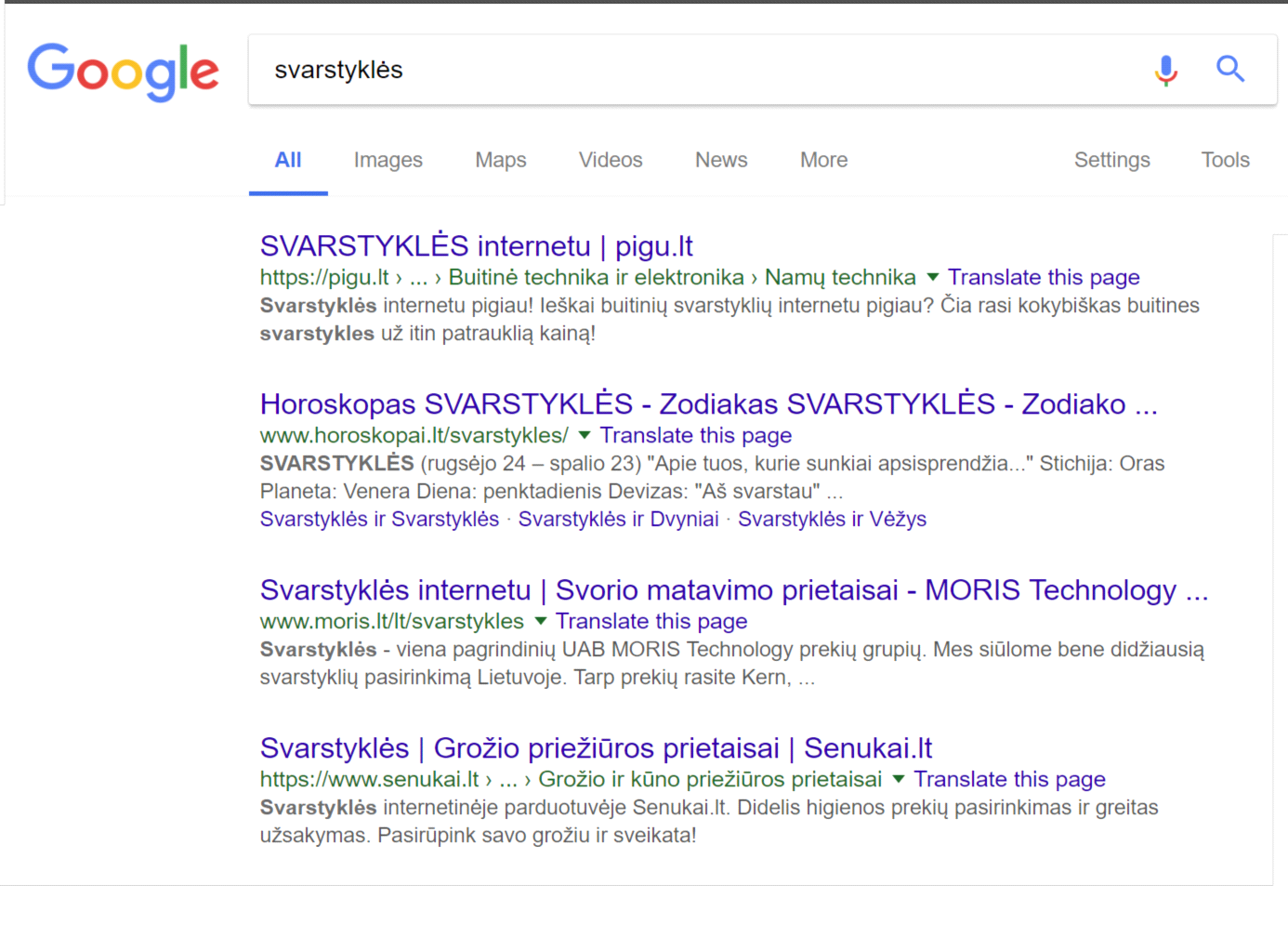Screen dimensions: 1288x951
Task: Expand dropdown arrow beside senukai.lt URL
Action: point(899,779)
